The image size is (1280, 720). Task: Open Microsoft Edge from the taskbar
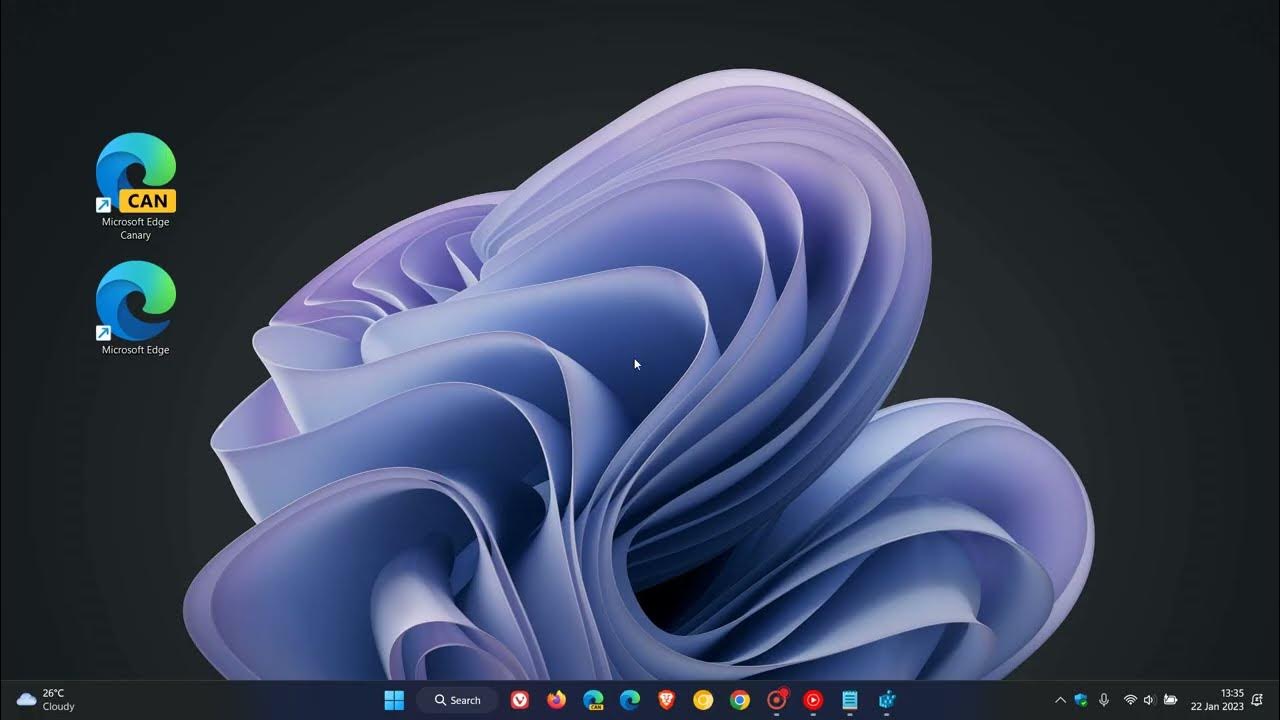click(630, 700)
